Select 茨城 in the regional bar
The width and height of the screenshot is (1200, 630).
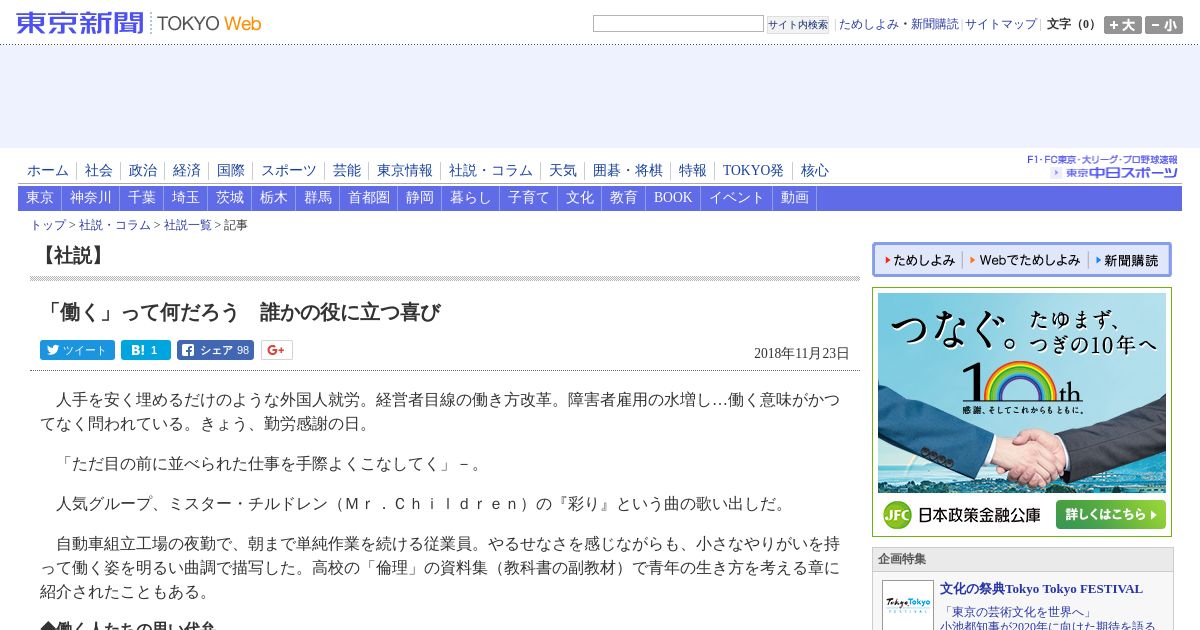click(x=230, y=198)
